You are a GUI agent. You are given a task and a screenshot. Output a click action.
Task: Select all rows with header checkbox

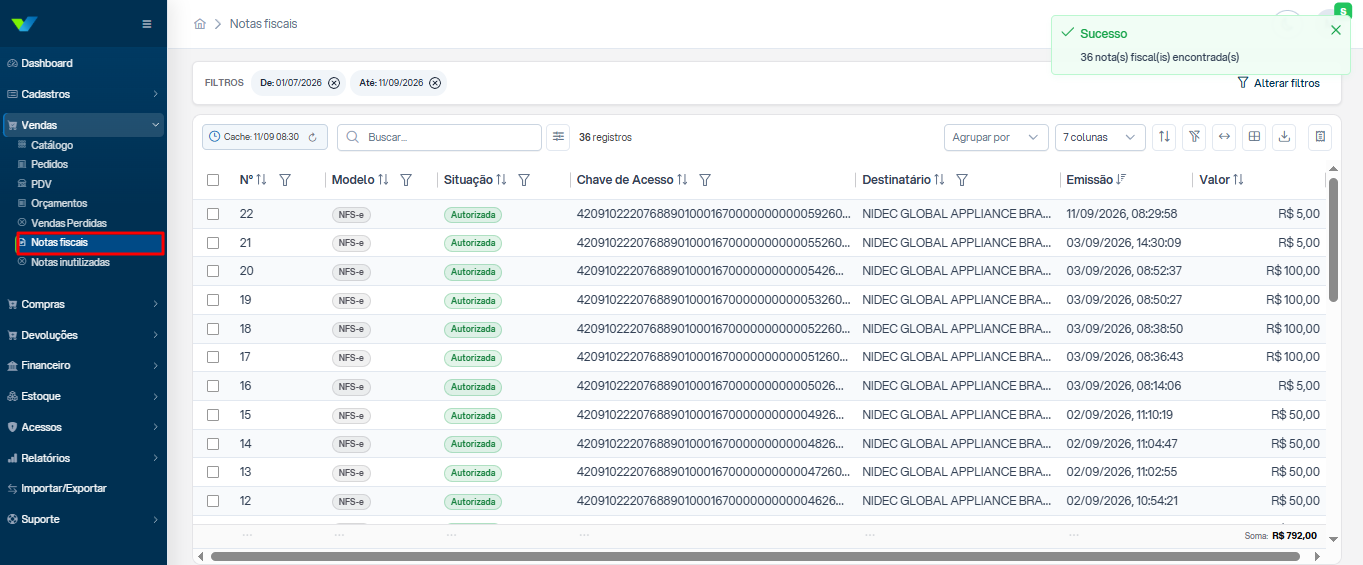click(213, 180)
